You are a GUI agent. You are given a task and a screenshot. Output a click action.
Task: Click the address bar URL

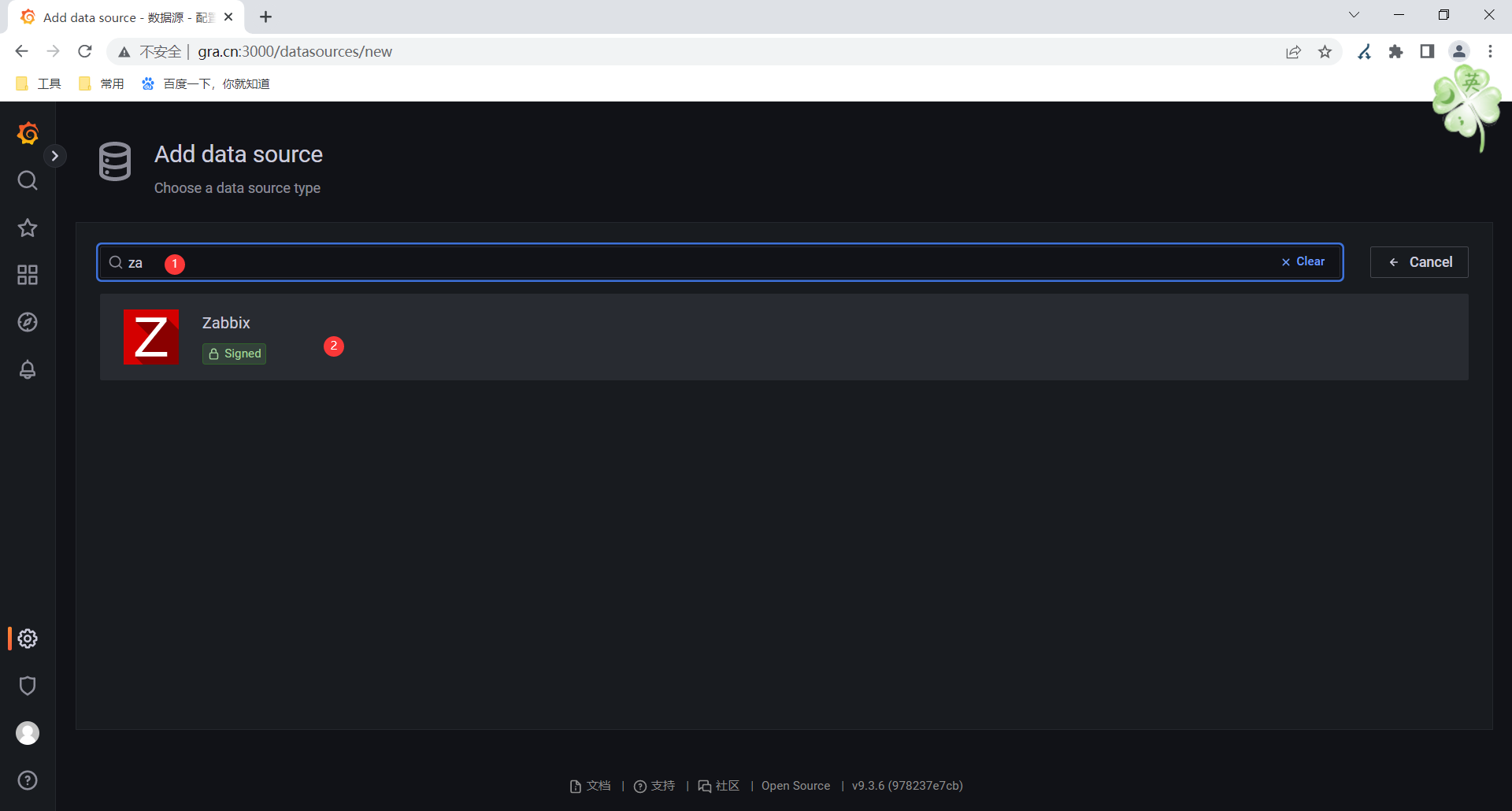(295, 51)
